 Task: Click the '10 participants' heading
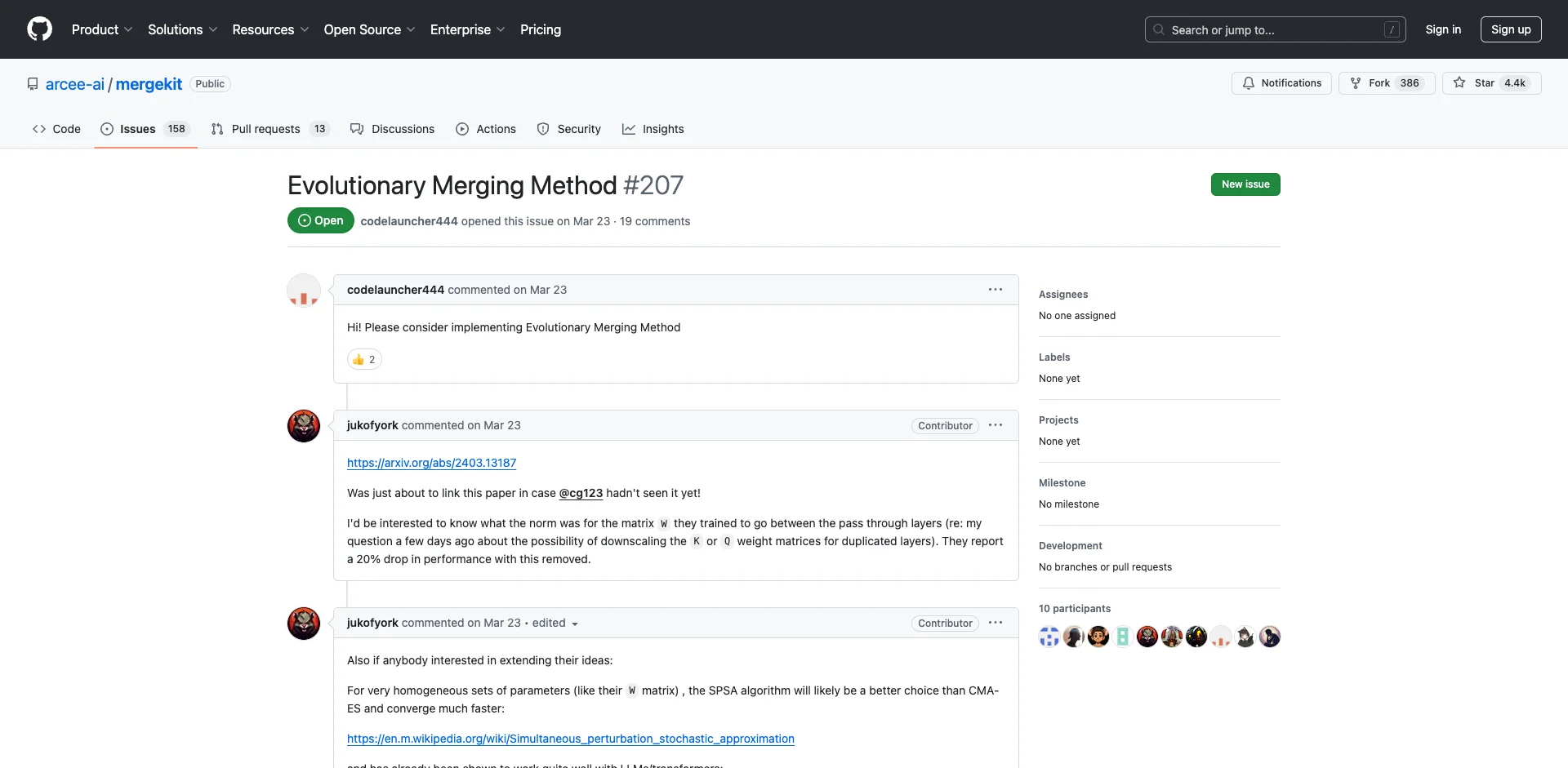click(1075, 609)
